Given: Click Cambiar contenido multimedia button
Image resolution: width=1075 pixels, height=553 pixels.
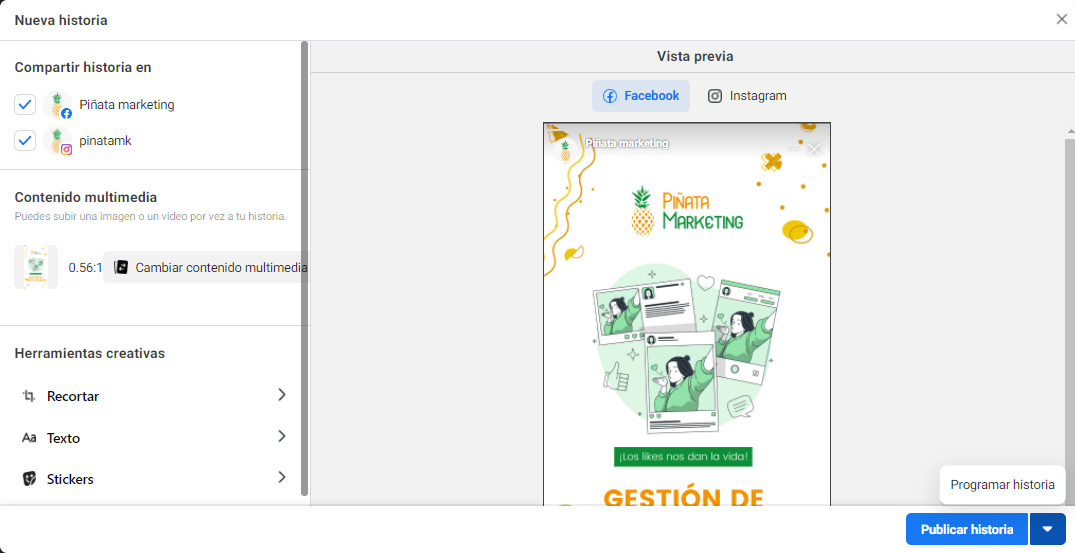Looking at the screenshot, I should coord(206,267).
